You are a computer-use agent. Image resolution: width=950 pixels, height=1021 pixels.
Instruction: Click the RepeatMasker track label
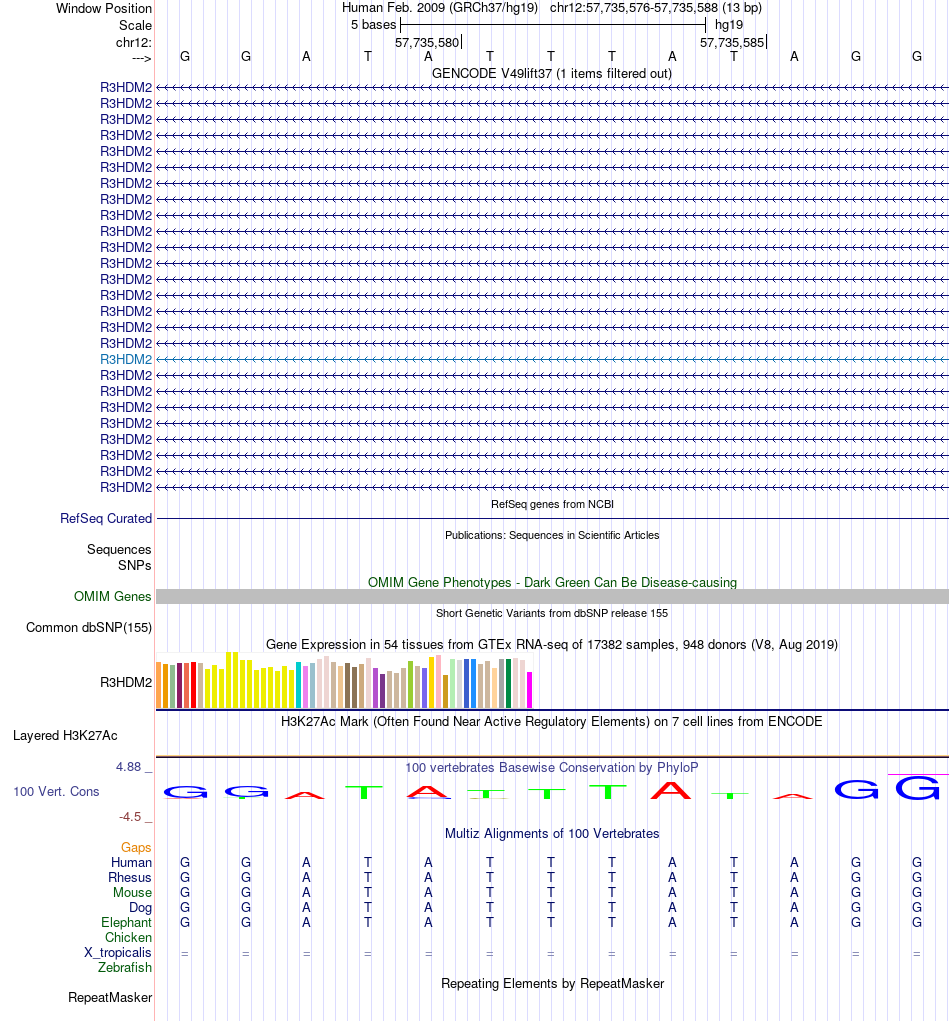click(110, 998)
